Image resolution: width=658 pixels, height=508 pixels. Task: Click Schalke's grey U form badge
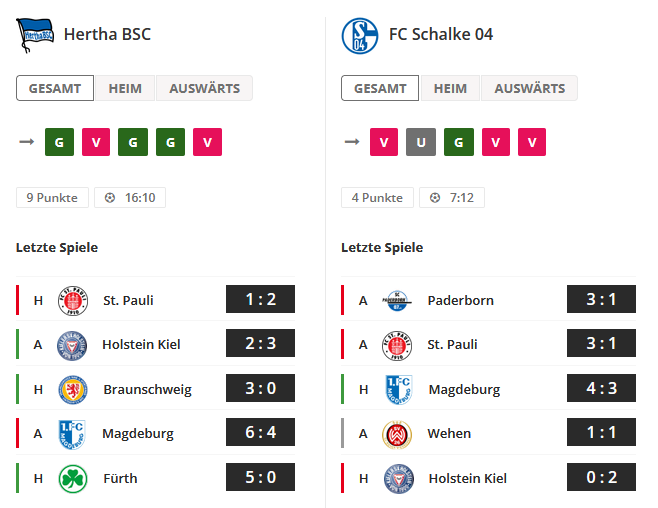point(421,142)
